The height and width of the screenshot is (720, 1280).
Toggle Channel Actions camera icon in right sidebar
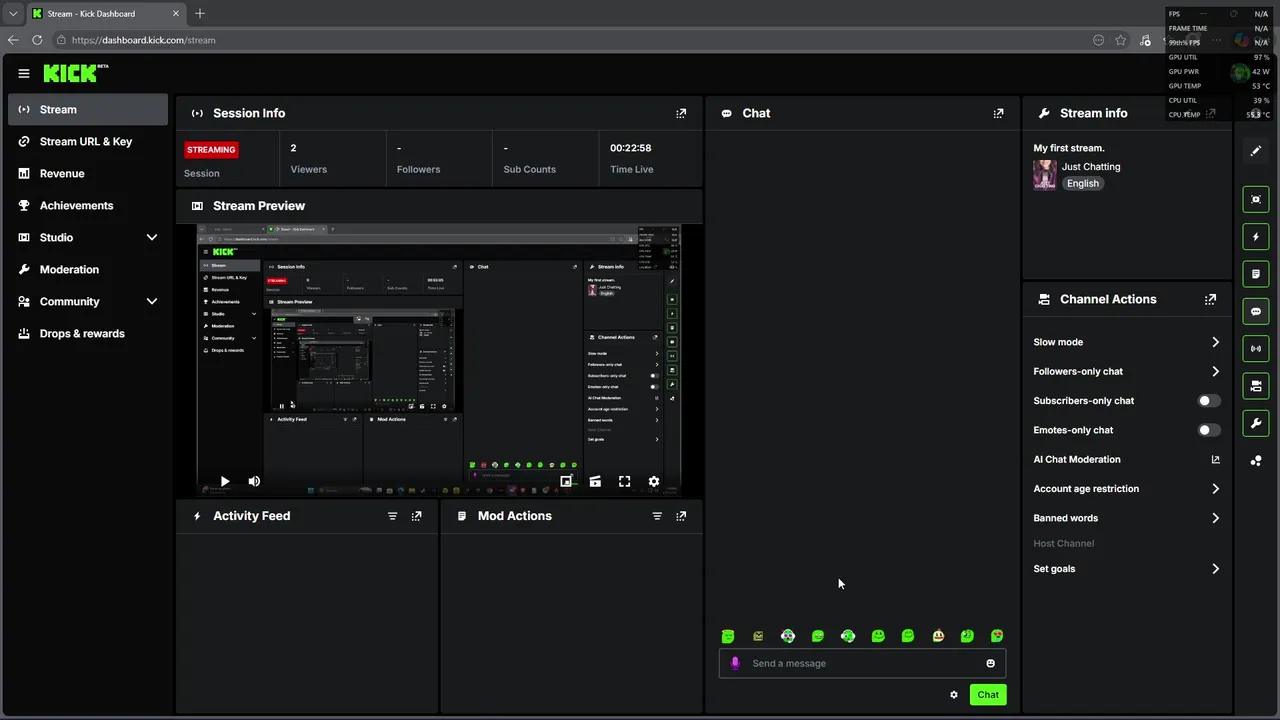pyautogui.click(x=1256, y=386)
